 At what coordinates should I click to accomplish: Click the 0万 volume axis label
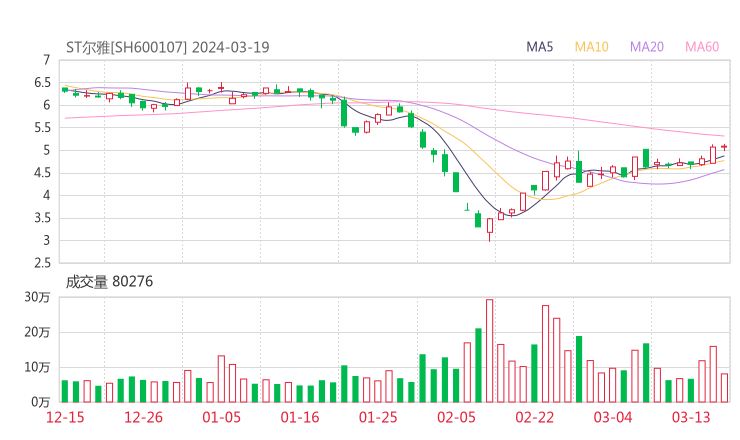[x=40, y=402]
